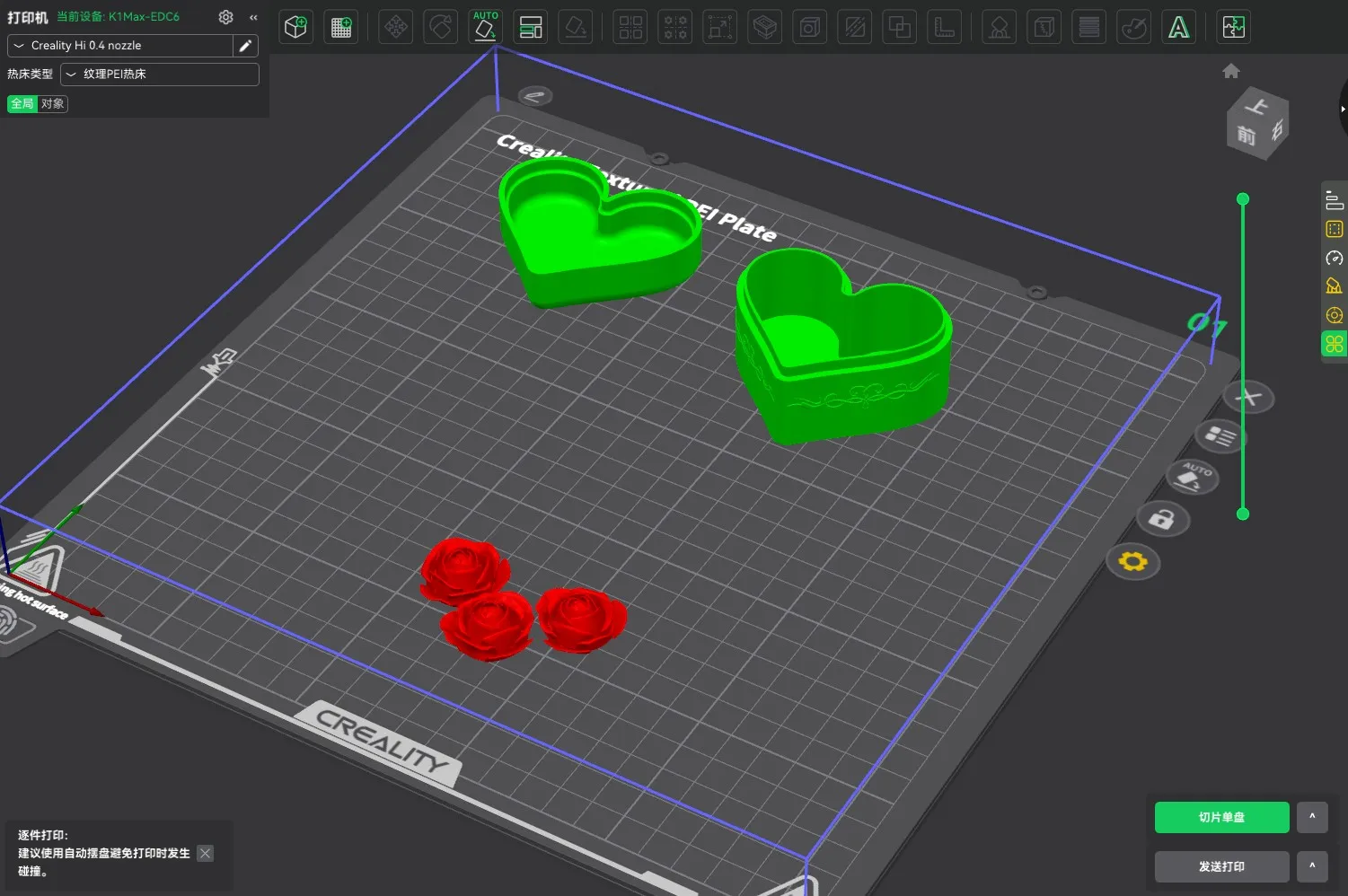Click the assembly view puzzle icon
Viewport: 1348px width, 896px height.
click(x=1234, y=27)
